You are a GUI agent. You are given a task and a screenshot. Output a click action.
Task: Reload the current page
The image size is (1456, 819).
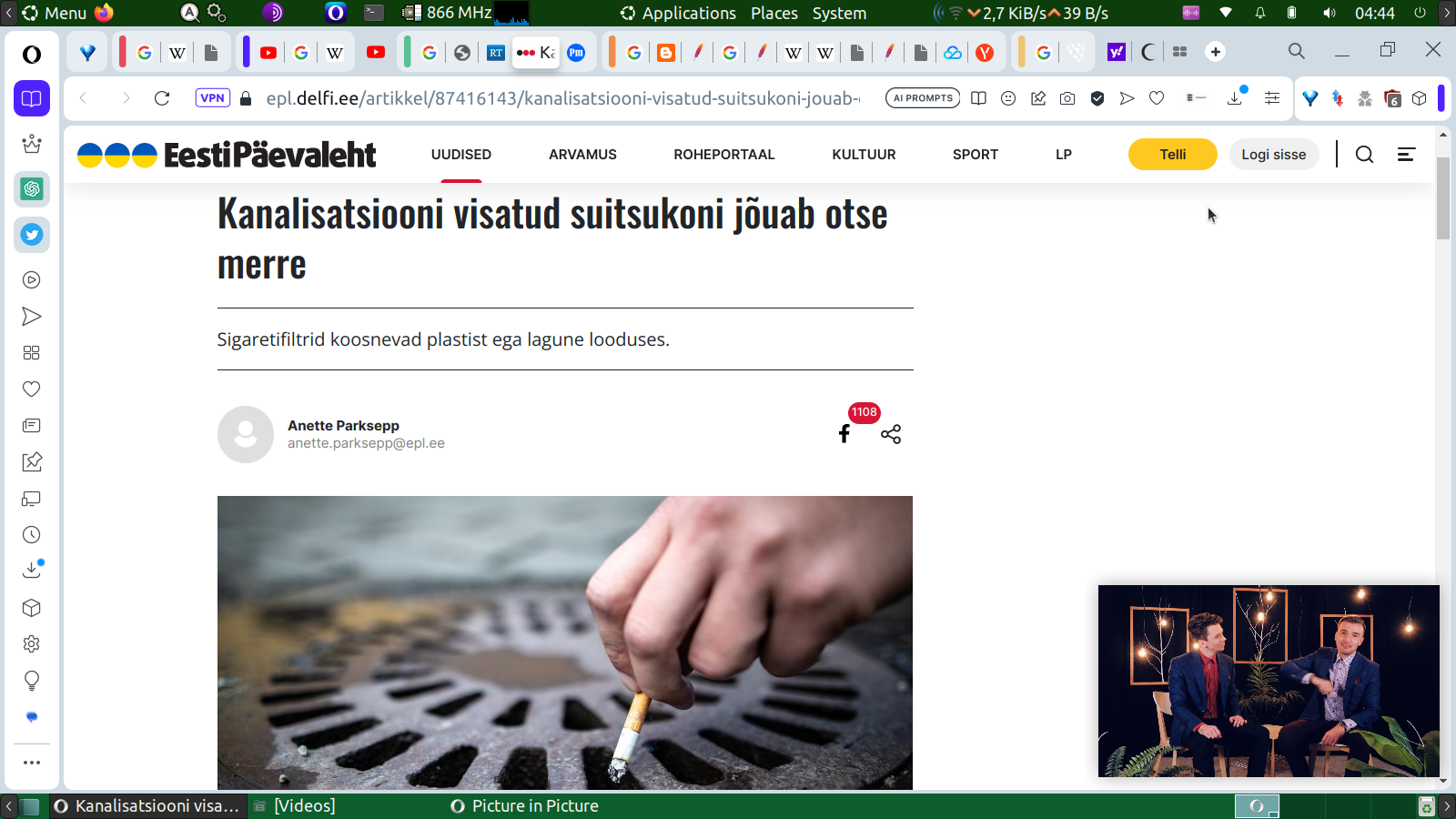(162, 98)
